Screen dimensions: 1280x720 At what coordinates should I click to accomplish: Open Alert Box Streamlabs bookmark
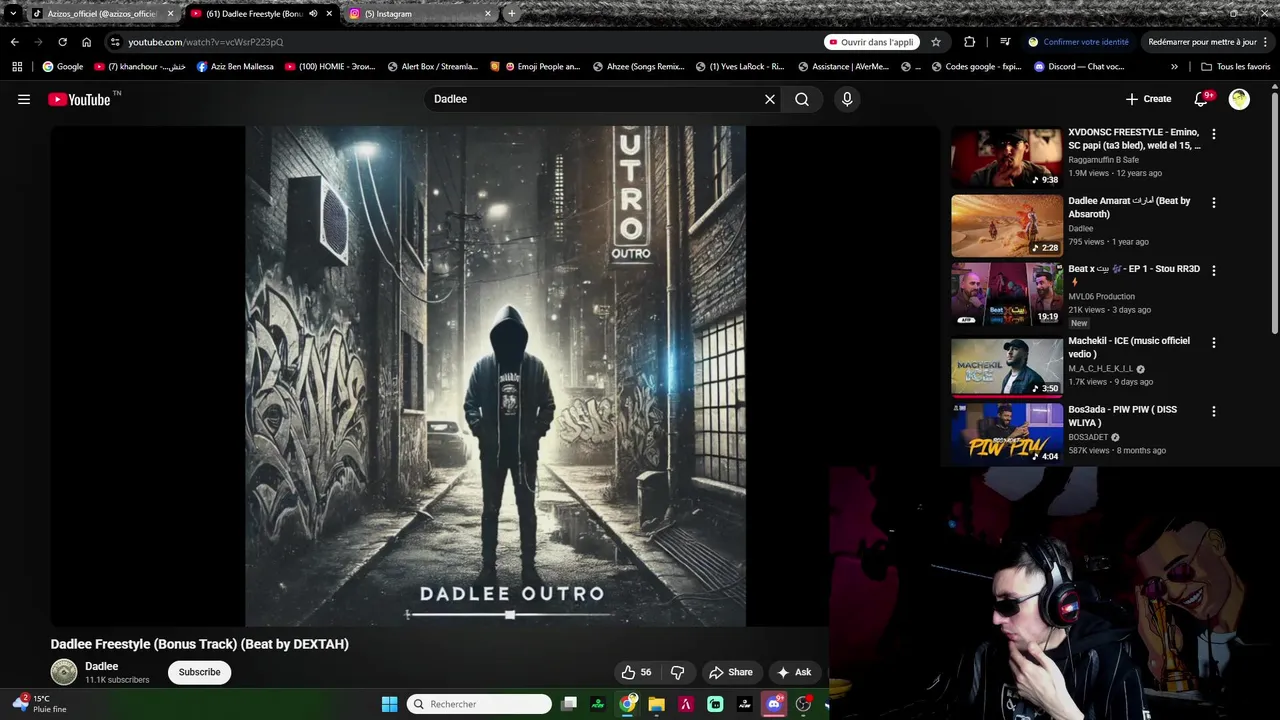coord(433,67)
